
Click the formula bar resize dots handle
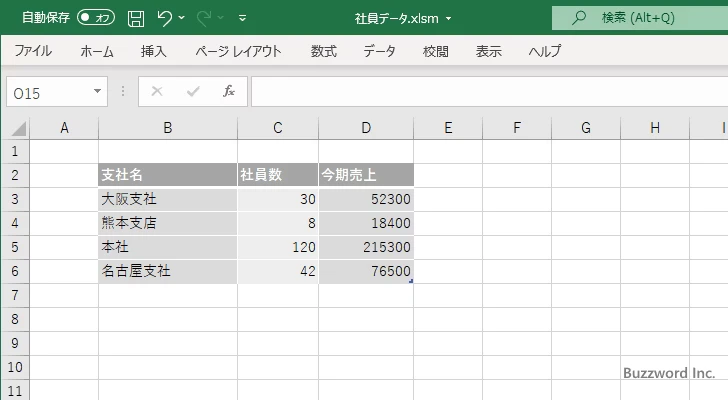123,91
